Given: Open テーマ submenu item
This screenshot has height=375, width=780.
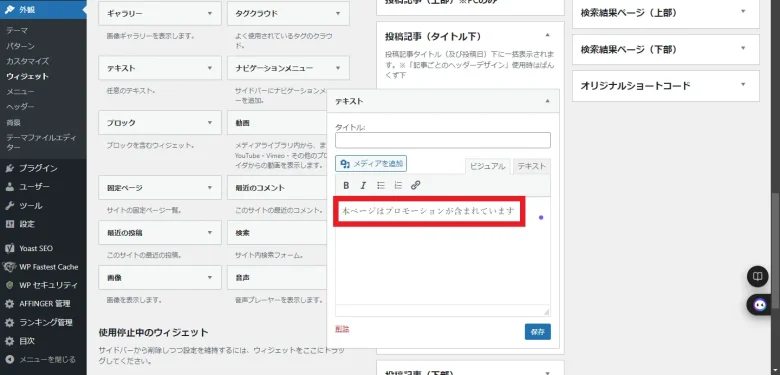Looking at the screenshot, I should pos(17,31).
